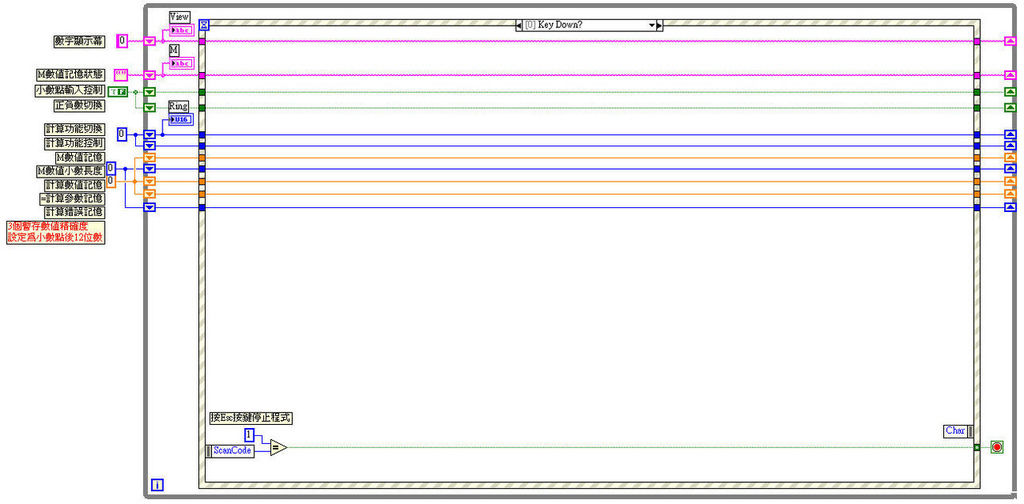Go to next event case with right arrow
The height and width of the screenshot is (504, 1024).
(x=659, y=25)
